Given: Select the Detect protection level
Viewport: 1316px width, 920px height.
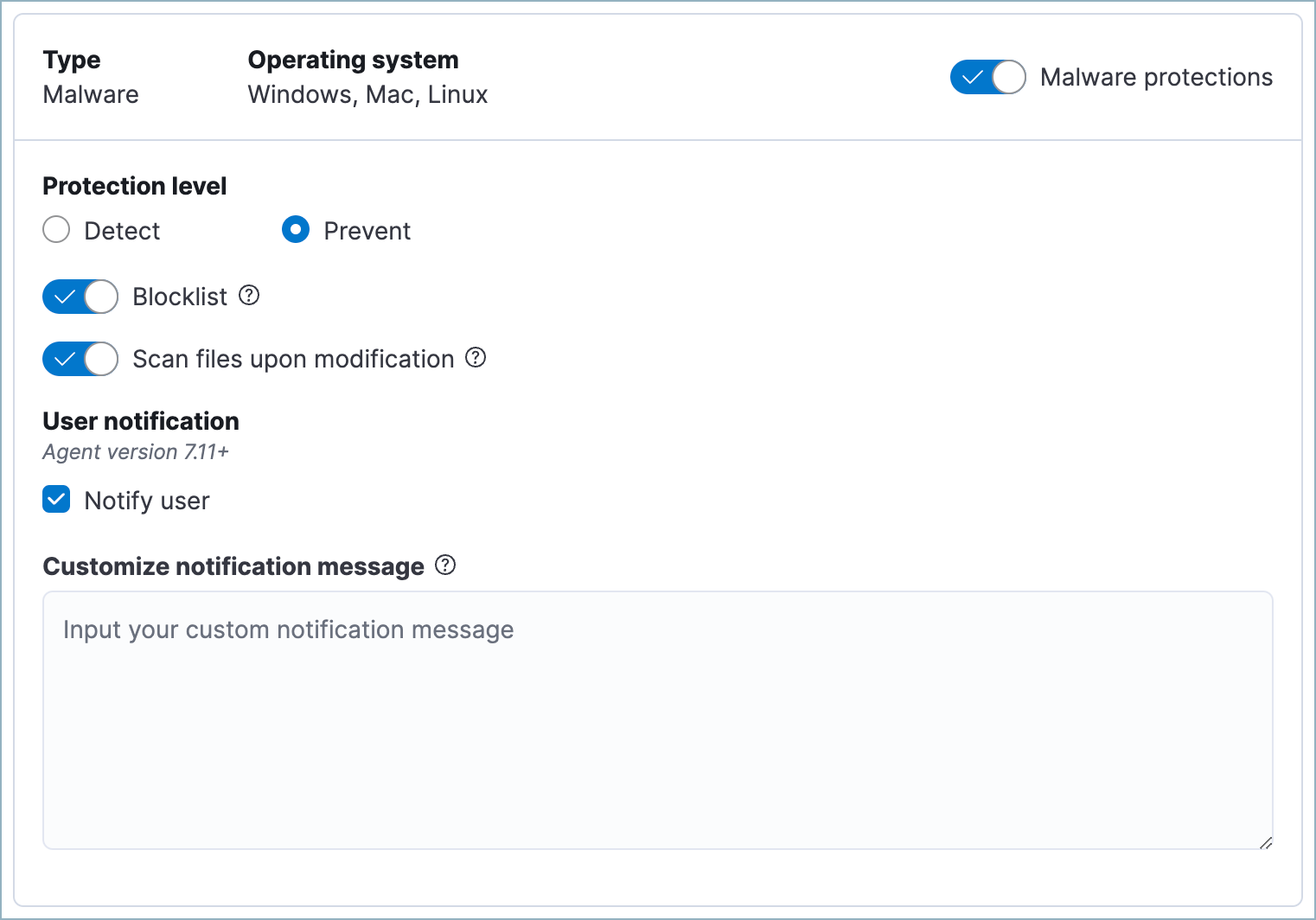Looking at the screenshot, I should (55, 229).
